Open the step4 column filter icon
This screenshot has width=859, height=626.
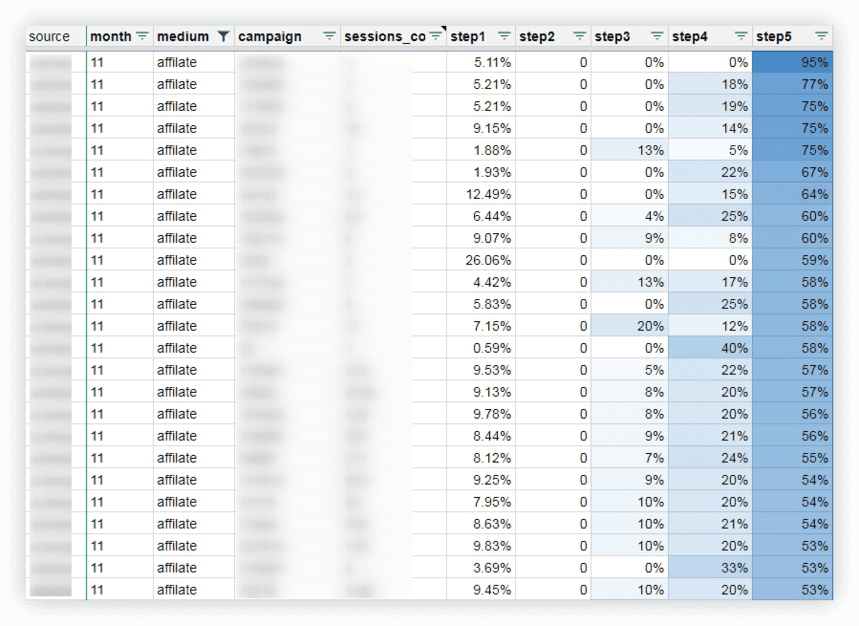pyautogui.click(x=741, y=37)
